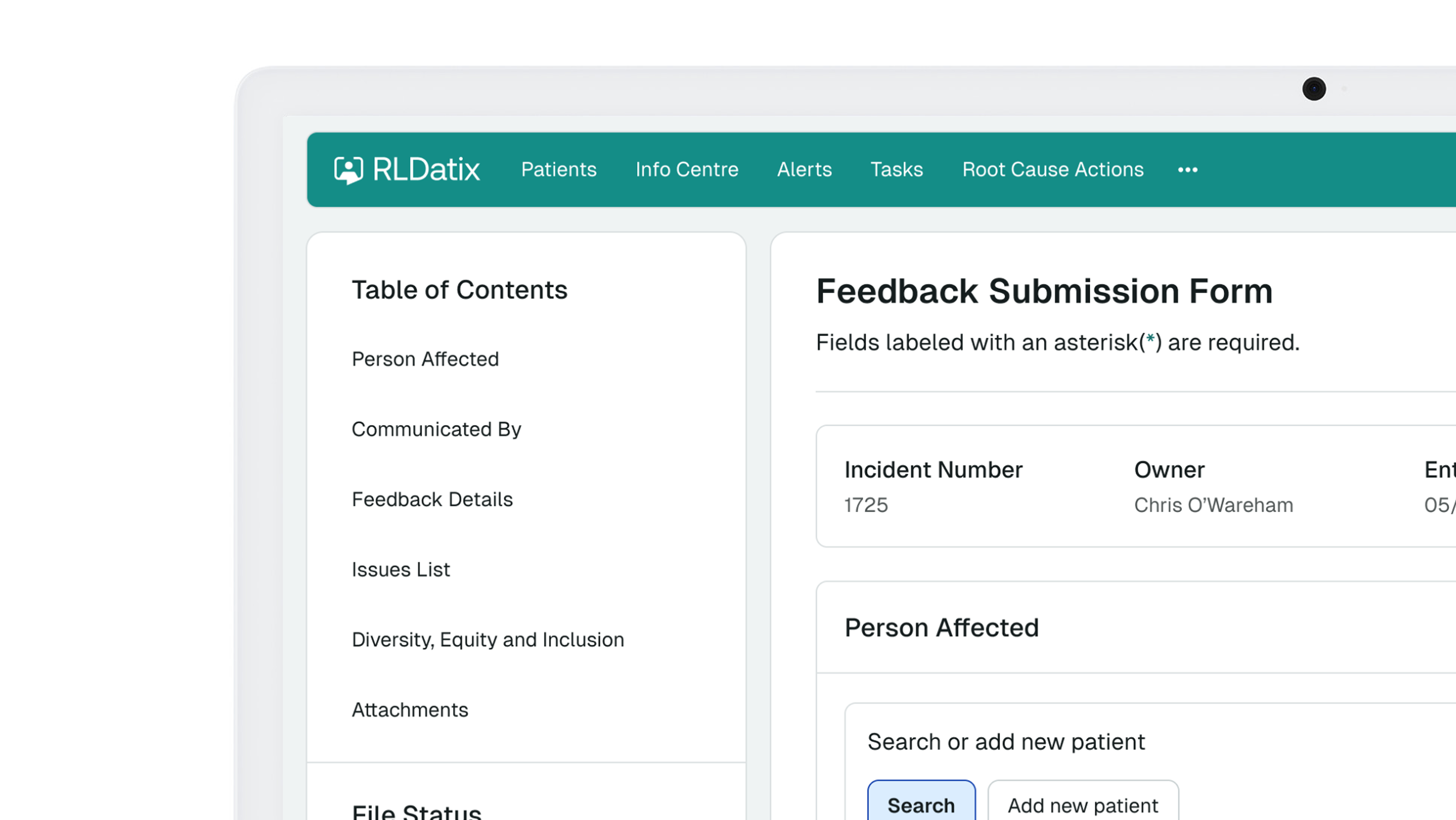Click the Incident Number label

click(x=933, y=470)
